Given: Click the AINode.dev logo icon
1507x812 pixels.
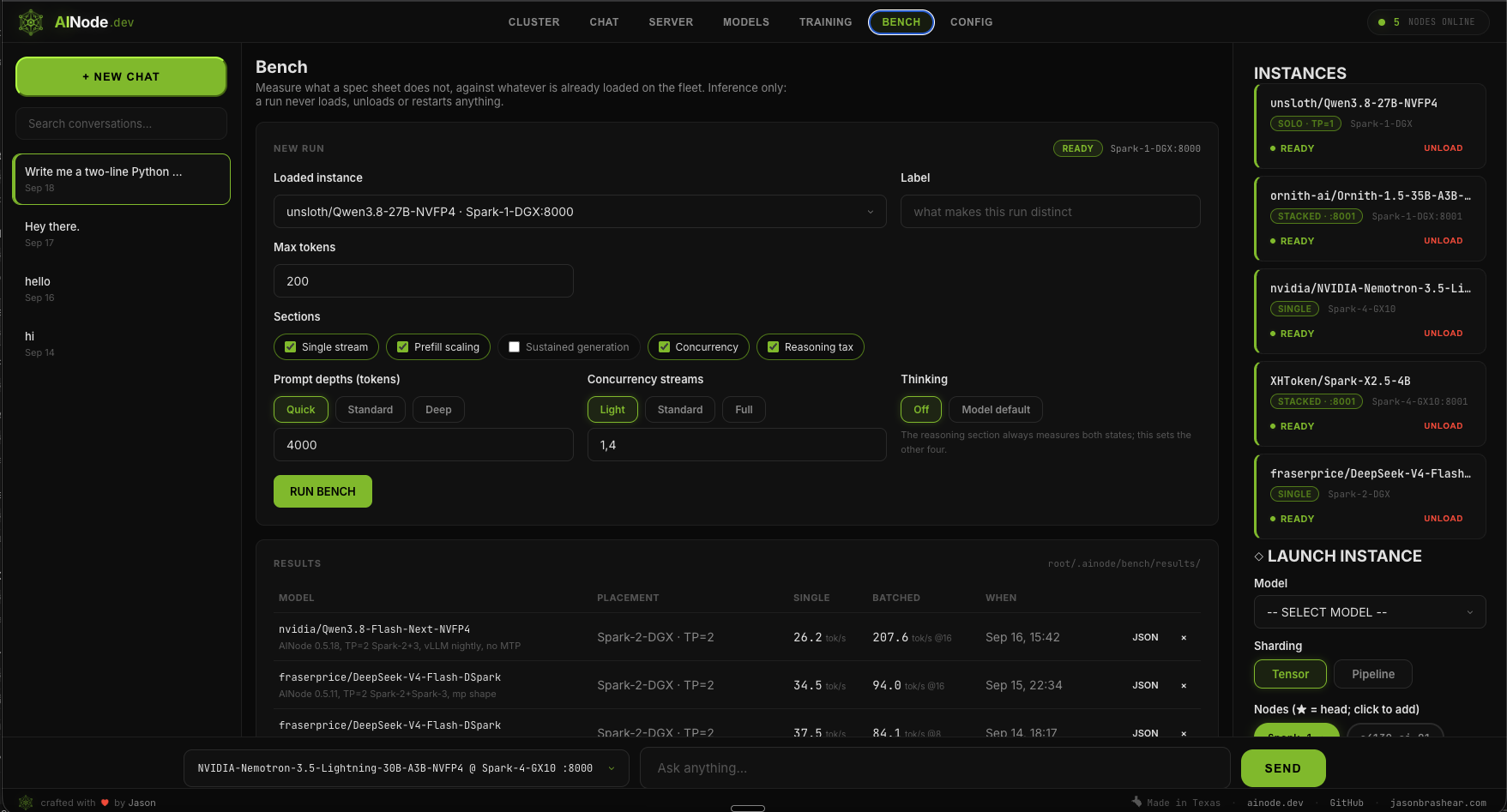Looking at the screenshot, I should (x=31, y=22).
